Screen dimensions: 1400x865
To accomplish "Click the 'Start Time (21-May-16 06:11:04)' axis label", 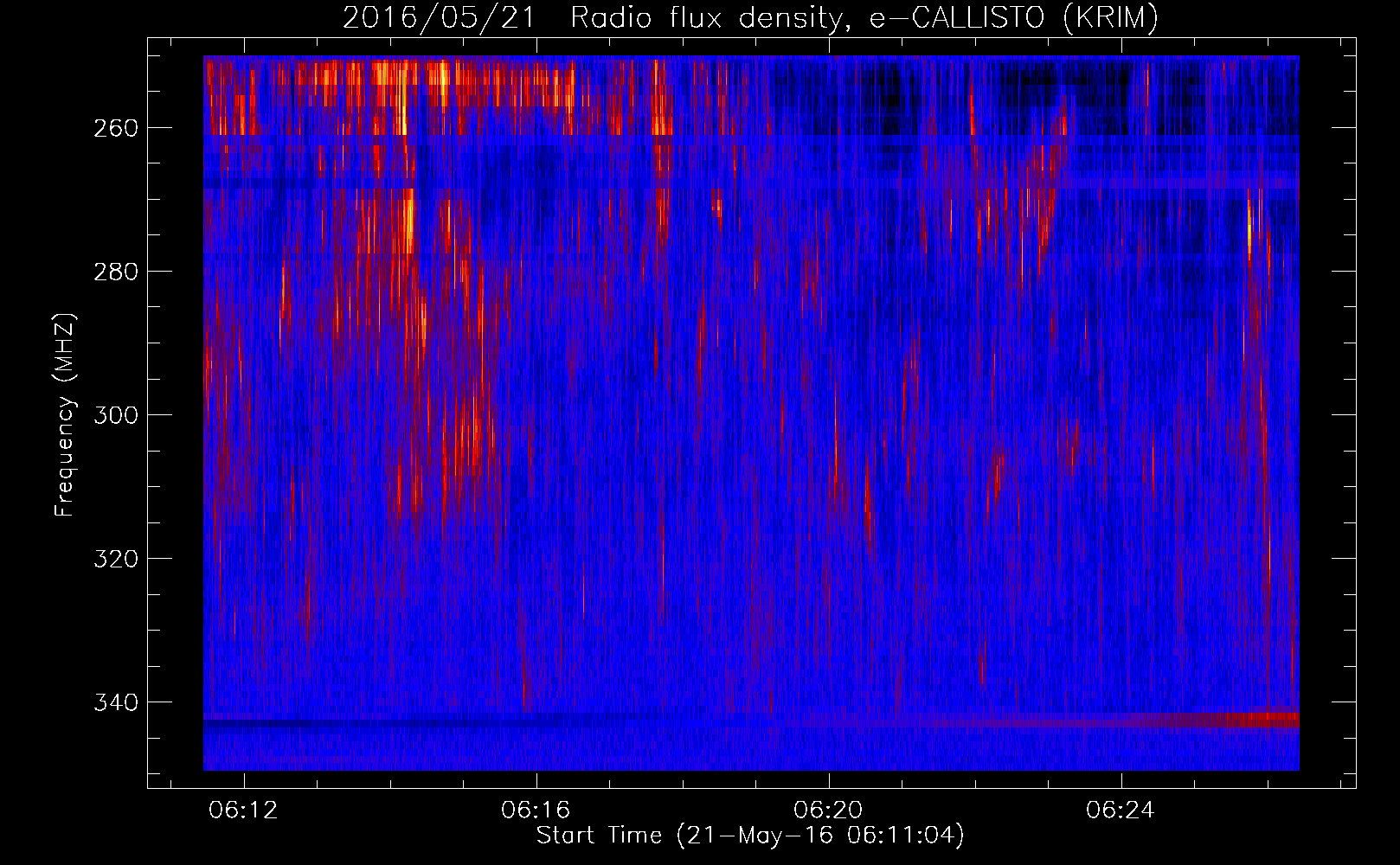I will tap(750, 836).
